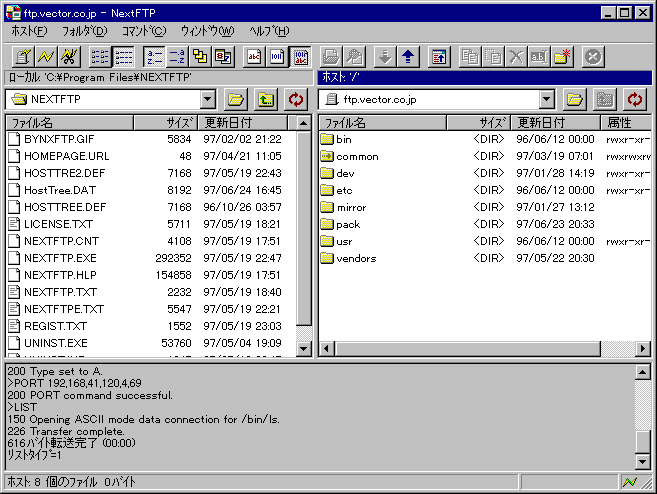Click the host pane parent folder icon
The width and height of the screenshot is (657, 494).
(x=605, y=99)
